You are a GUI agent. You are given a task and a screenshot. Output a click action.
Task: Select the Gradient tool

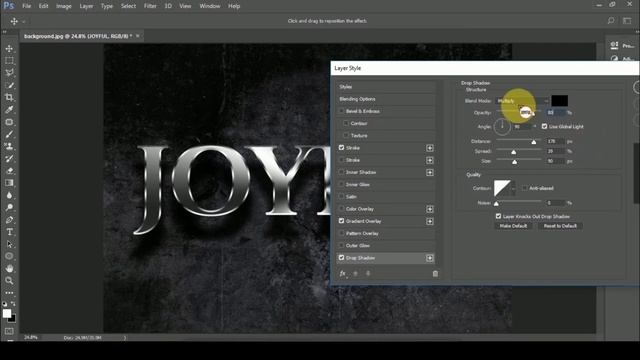click(9, 183)
